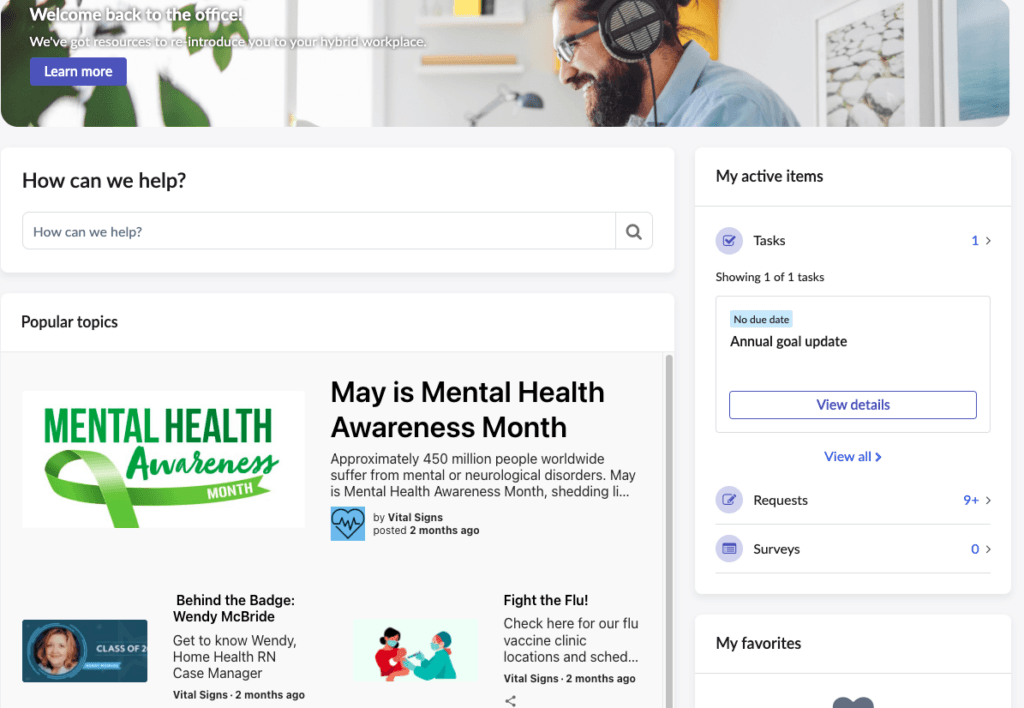This screenshot has height=708, width=1024.
Task: Click the Popular topics vertical scrollbar
Action: (669, 530)
